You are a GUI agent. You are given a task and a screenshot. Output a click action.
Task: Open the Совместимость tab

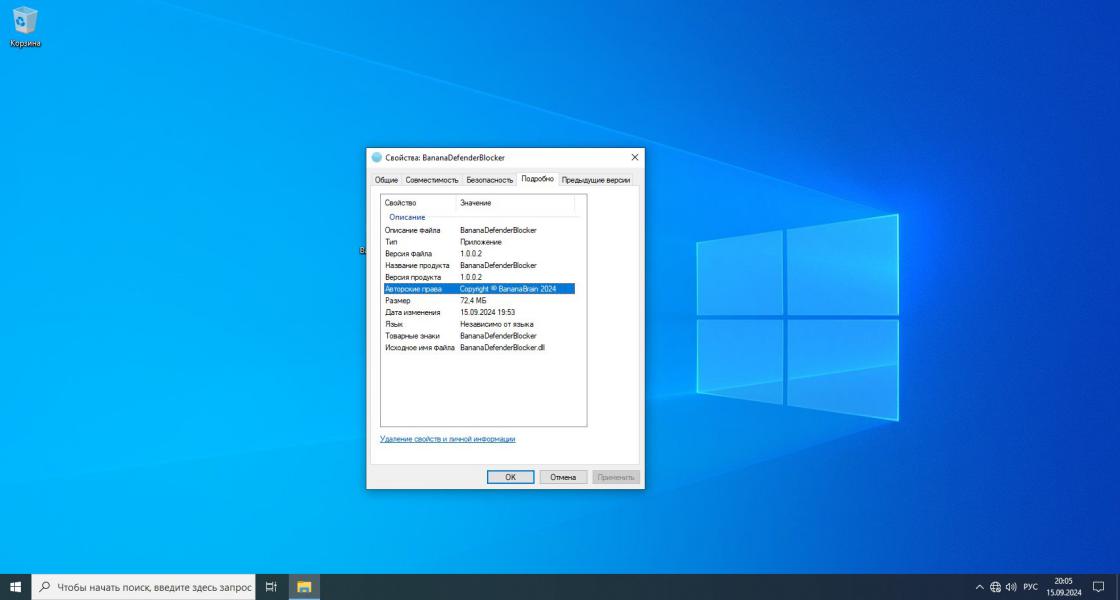[x=431, y=180]
